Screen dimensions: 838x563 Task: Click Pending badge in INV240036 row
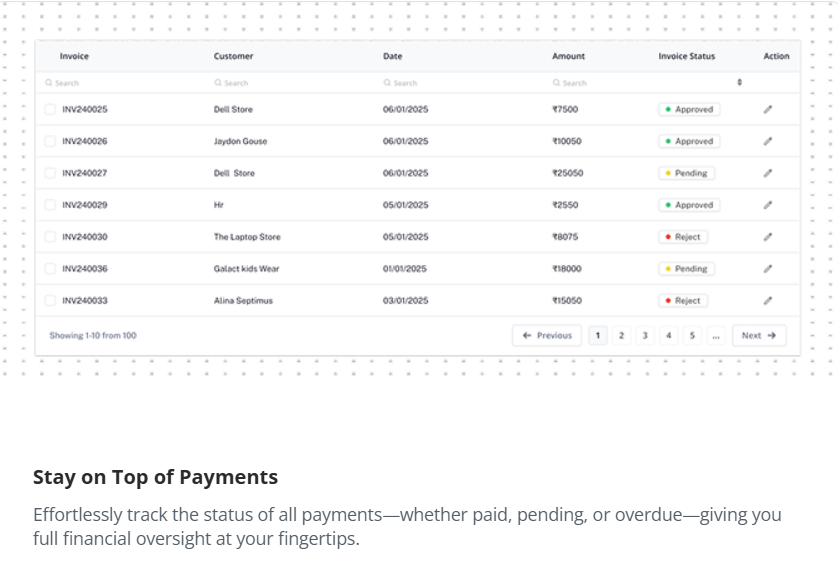pyautogui.click(x=686, y=268)
